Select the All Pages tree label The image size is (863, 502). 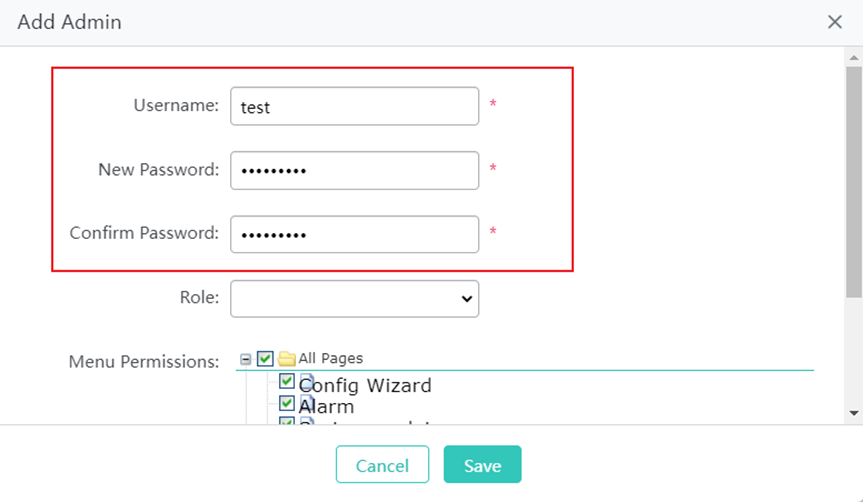[331, 358]
